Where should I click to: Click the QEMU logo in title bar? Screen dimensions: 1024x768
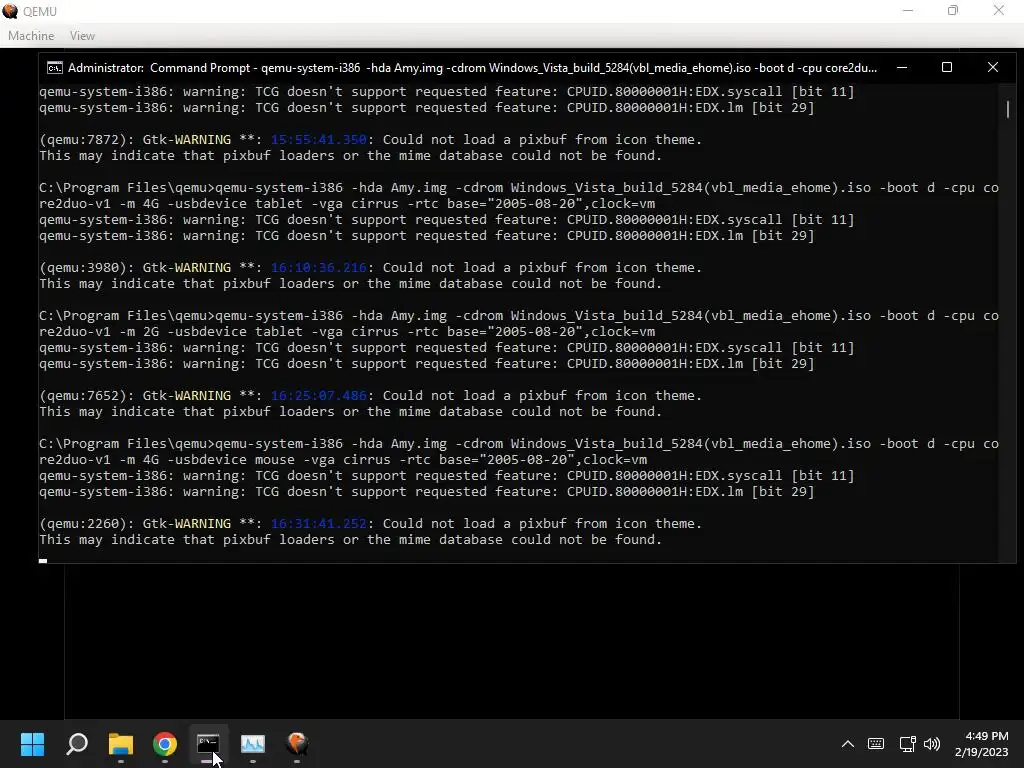(10, 11)
